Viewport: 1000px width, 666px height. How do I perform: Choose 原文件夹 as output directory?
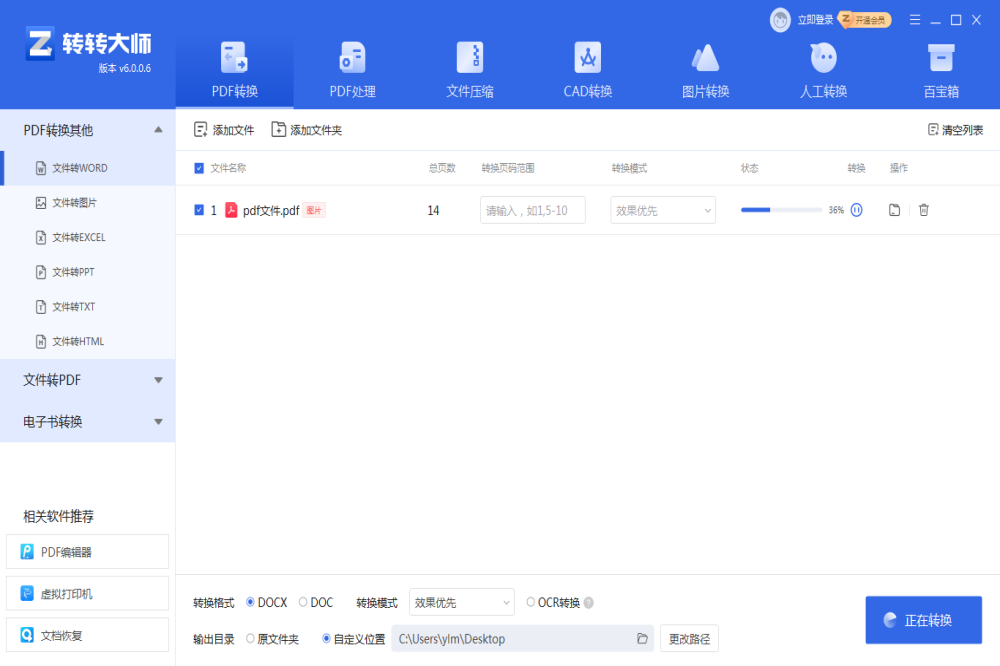[250, 639]
